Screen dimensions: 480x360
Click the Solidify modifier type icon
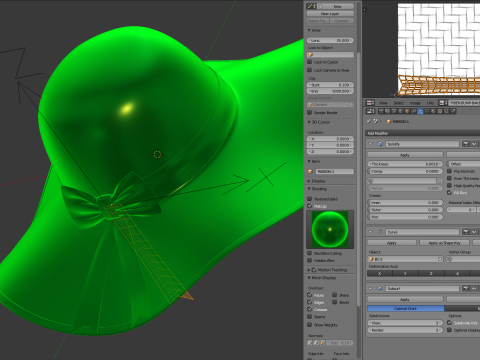(x=380, y=144)
